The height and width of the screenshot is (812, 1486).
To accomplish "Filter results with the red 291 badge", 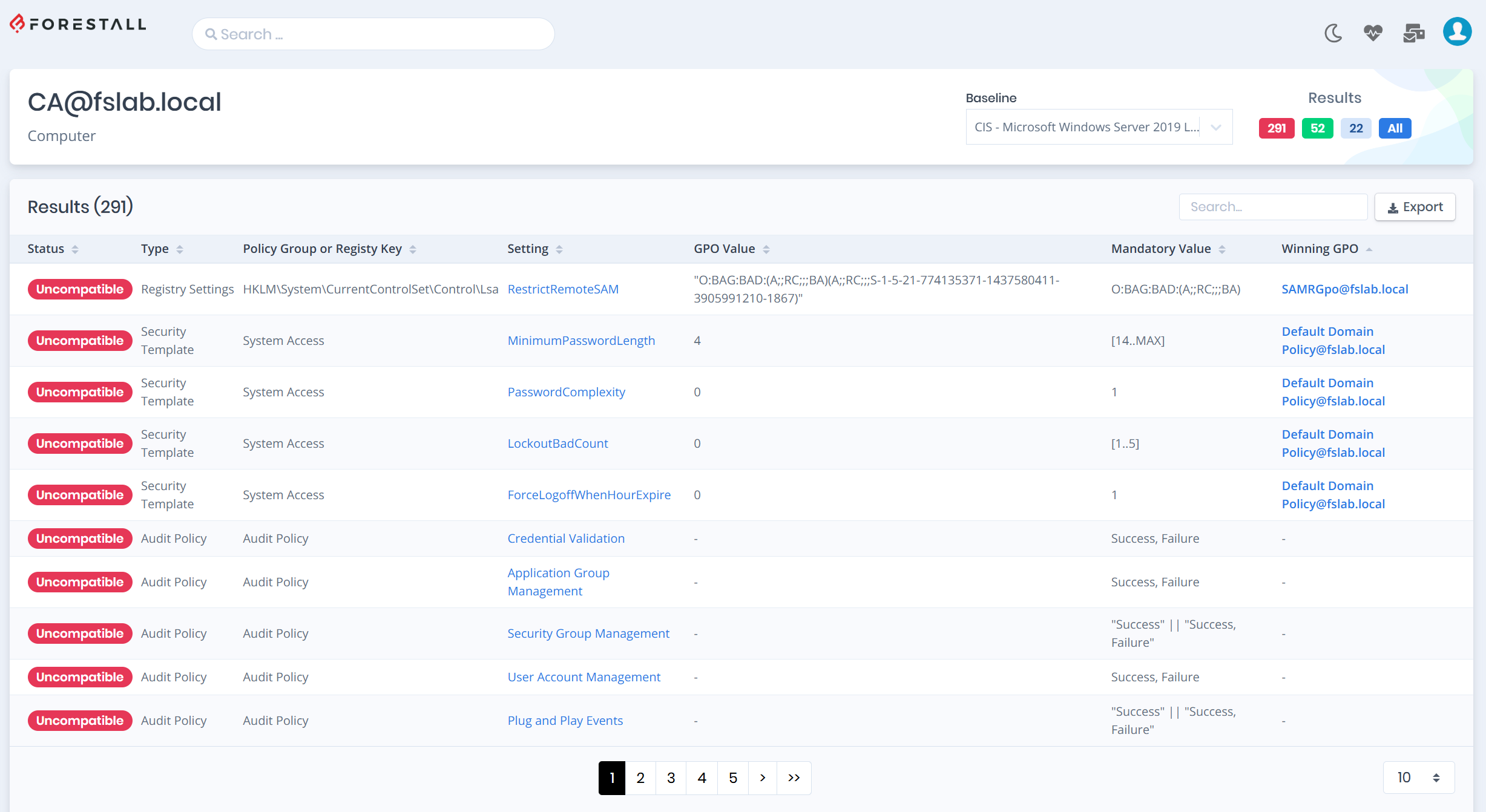I will point(1276,128).
